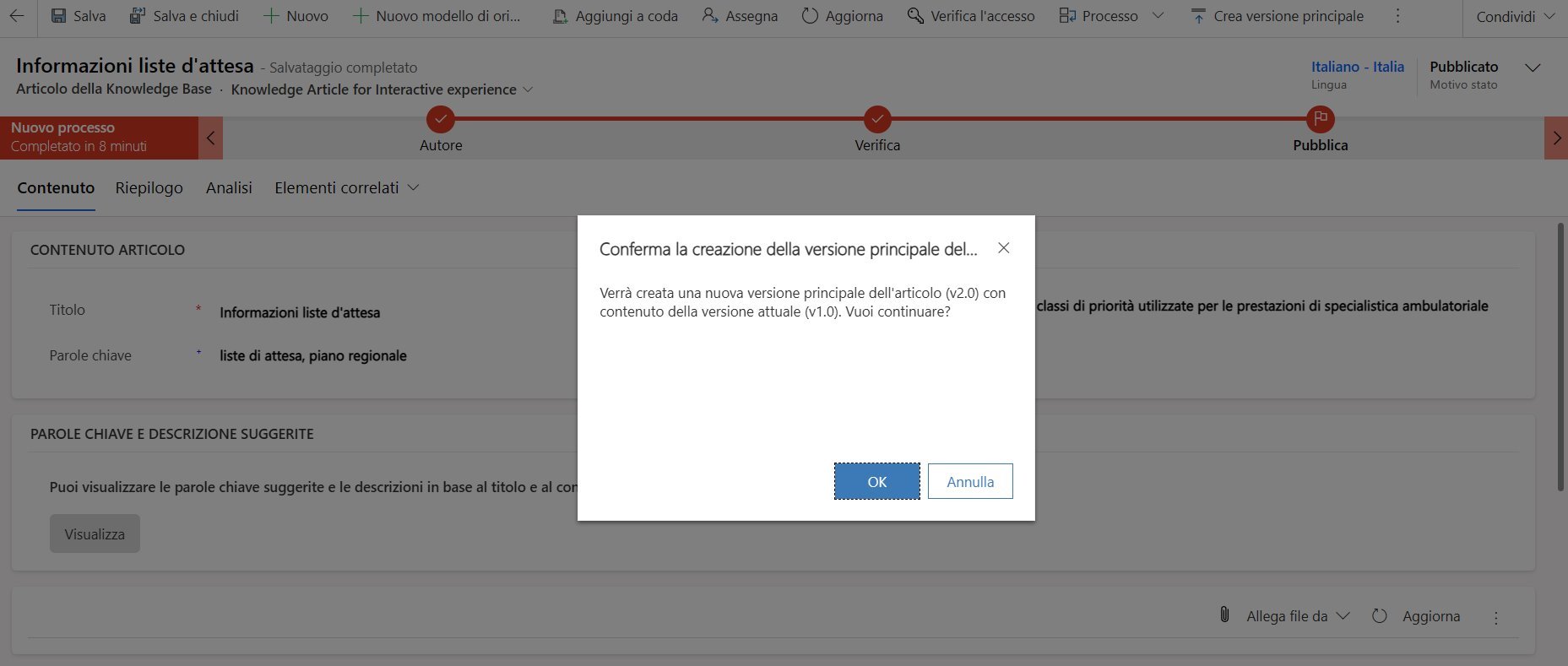Click the Assegna person button
This screenshot has height=666, width=1568.
(740, 16)
